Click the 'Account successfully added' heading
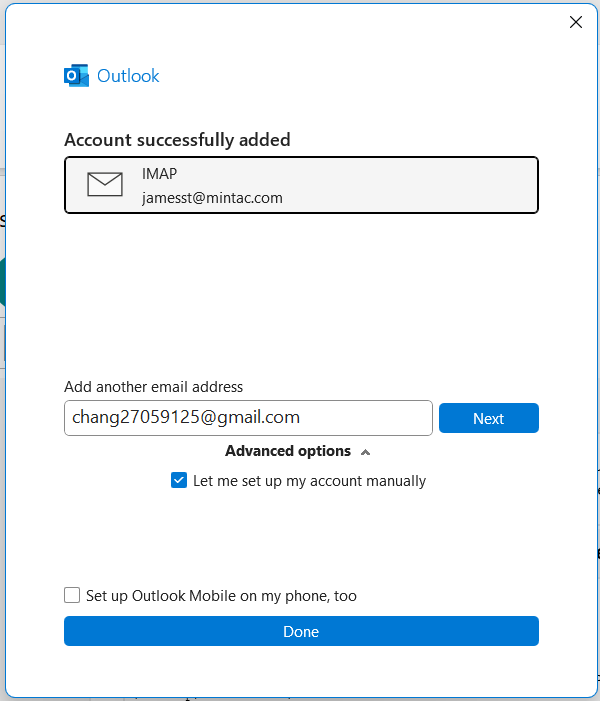 pyautogui.click(x=177, y=140)
